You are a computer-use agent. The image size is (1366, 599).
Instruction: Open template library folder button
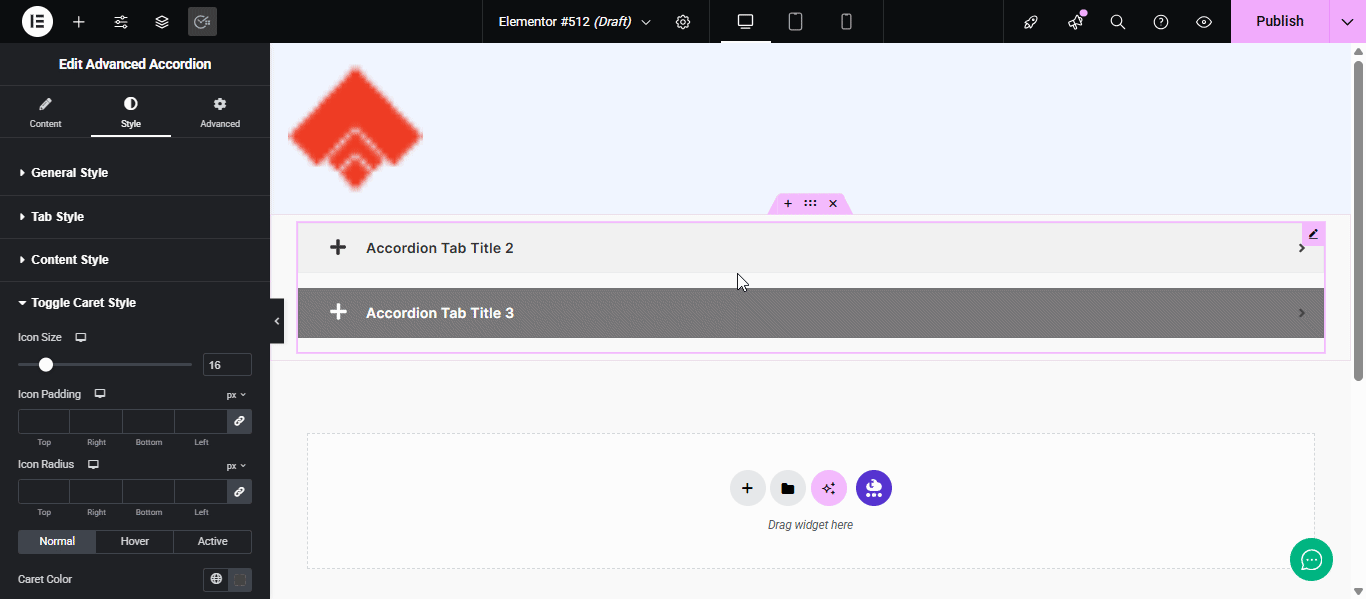[x=788, y=488]
